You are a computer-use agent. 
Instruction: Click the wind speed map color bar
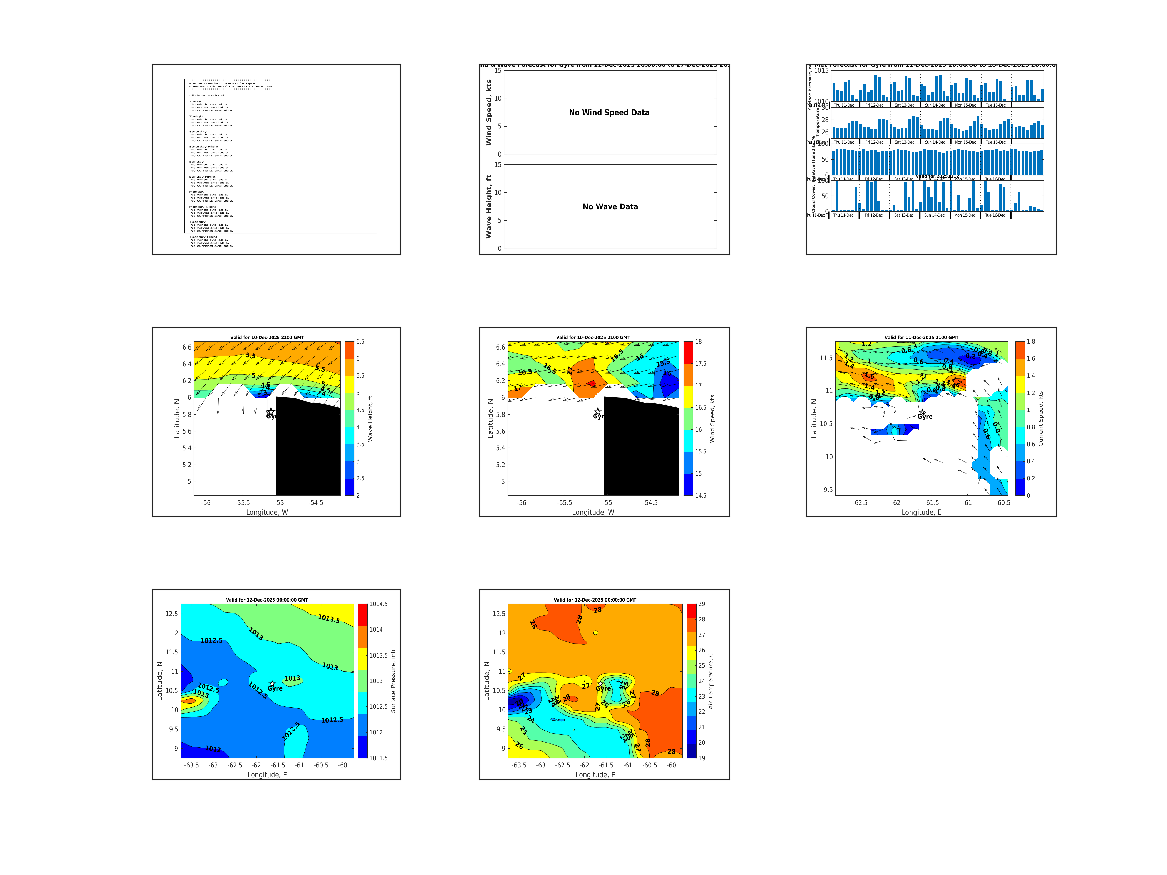689,418
